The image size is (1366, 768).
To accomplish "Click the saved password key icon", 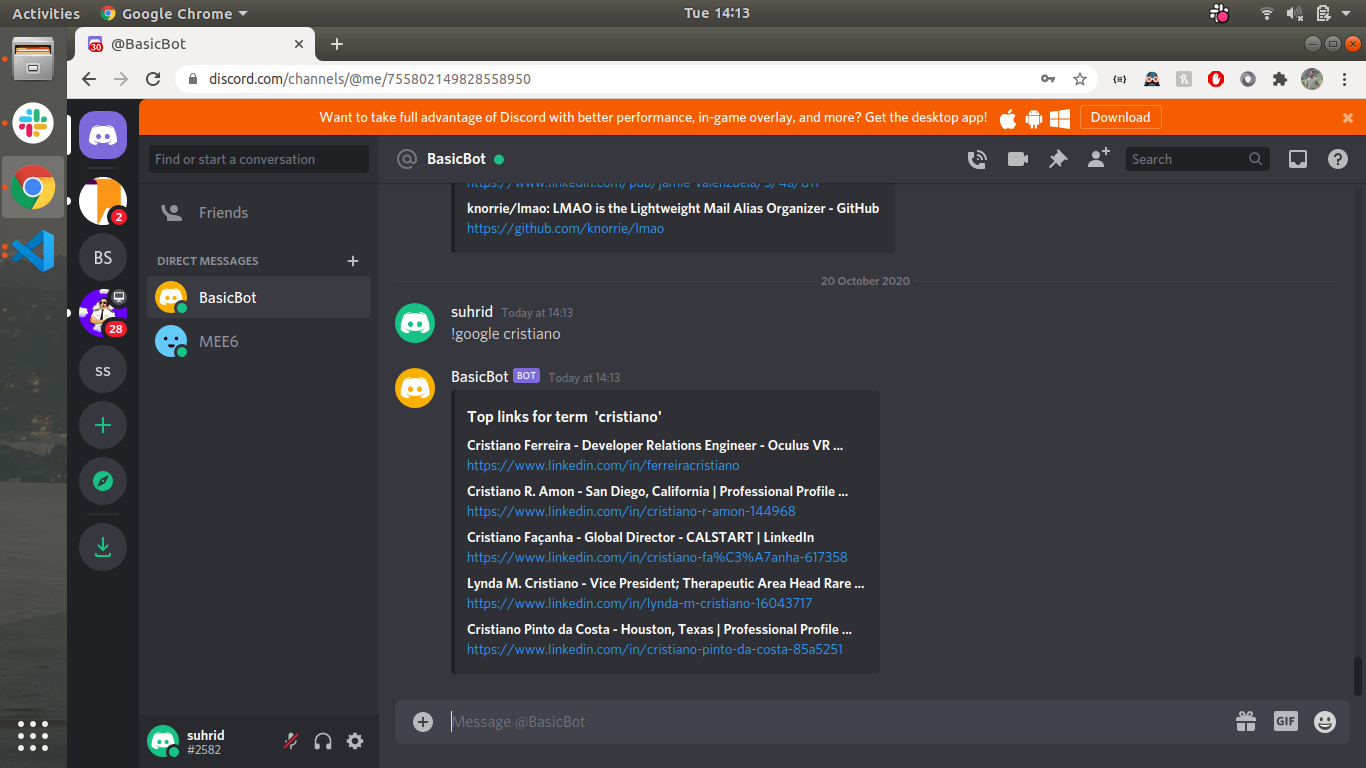I will [x=1048, y=79].
